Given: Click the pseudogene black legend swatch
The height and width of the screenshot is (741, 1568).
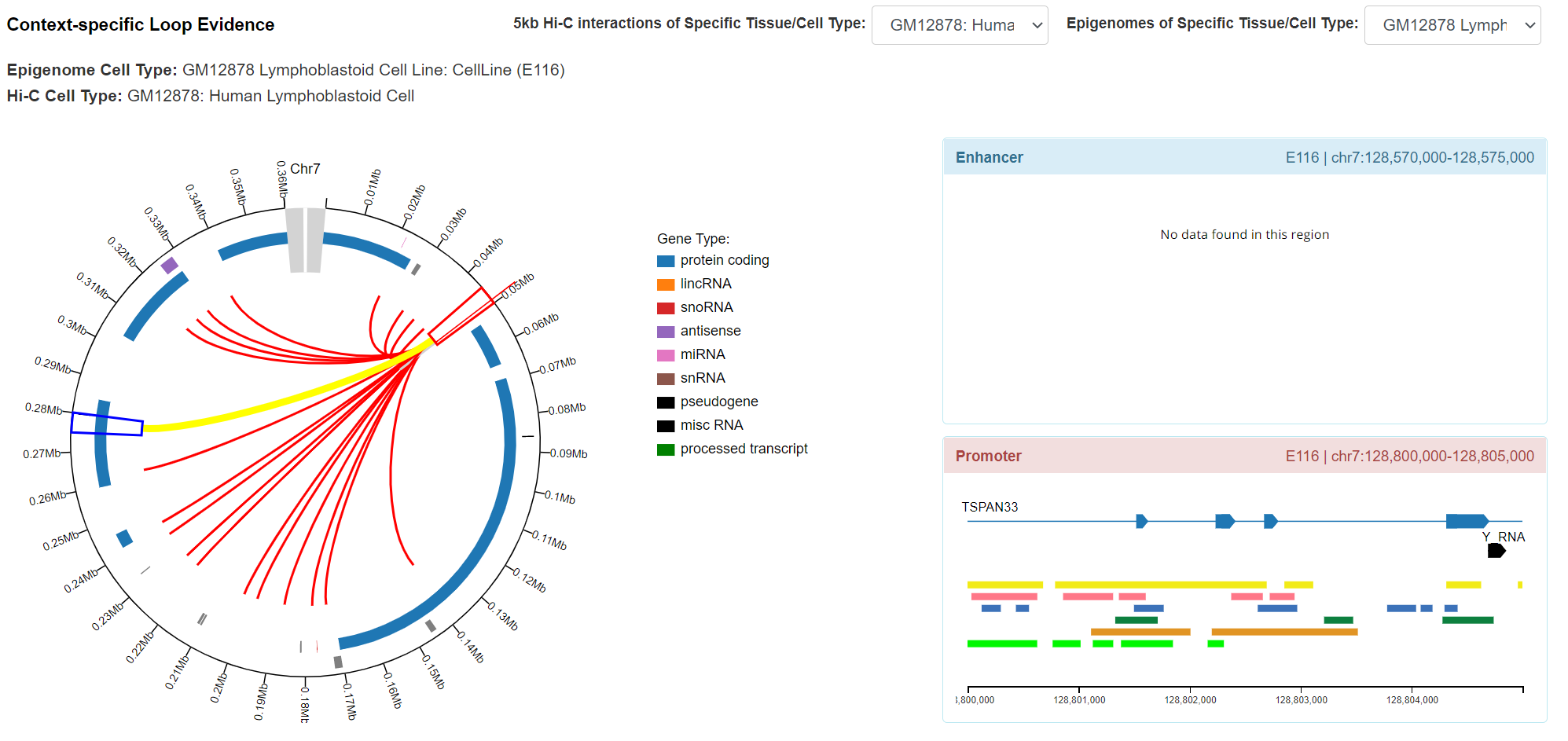Looking at the screenshot, I should 666,402.
